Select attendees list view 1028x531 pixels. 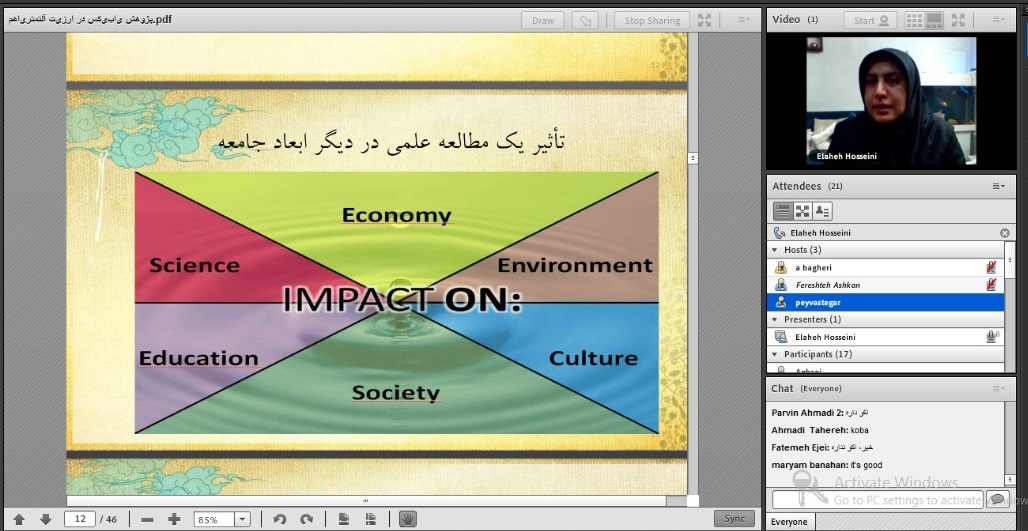click(783, 211)
